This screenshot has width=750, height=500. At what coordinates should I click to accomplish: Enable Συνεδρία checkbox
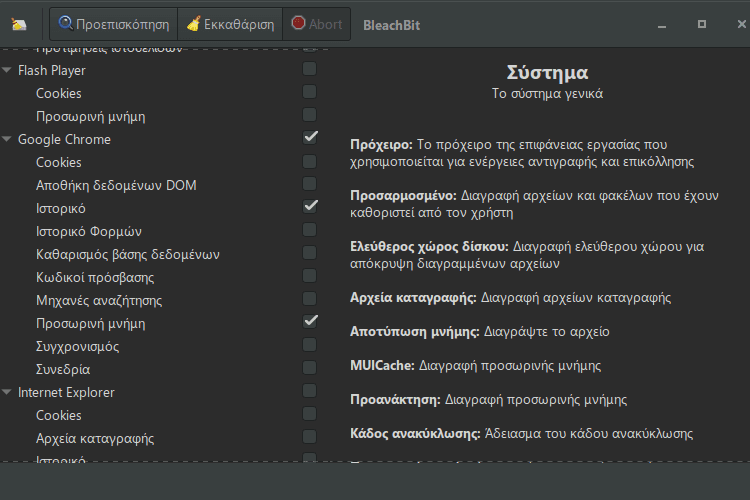309,367
